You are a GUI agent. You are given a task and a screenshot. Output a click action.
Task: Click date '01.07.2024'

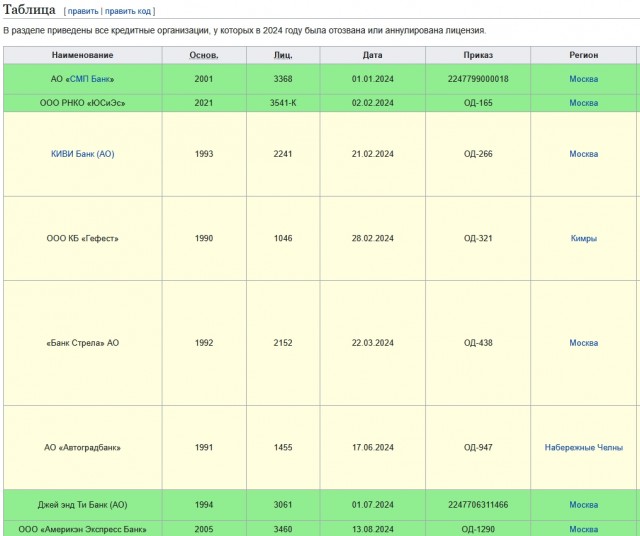click(x=373, y=505)
